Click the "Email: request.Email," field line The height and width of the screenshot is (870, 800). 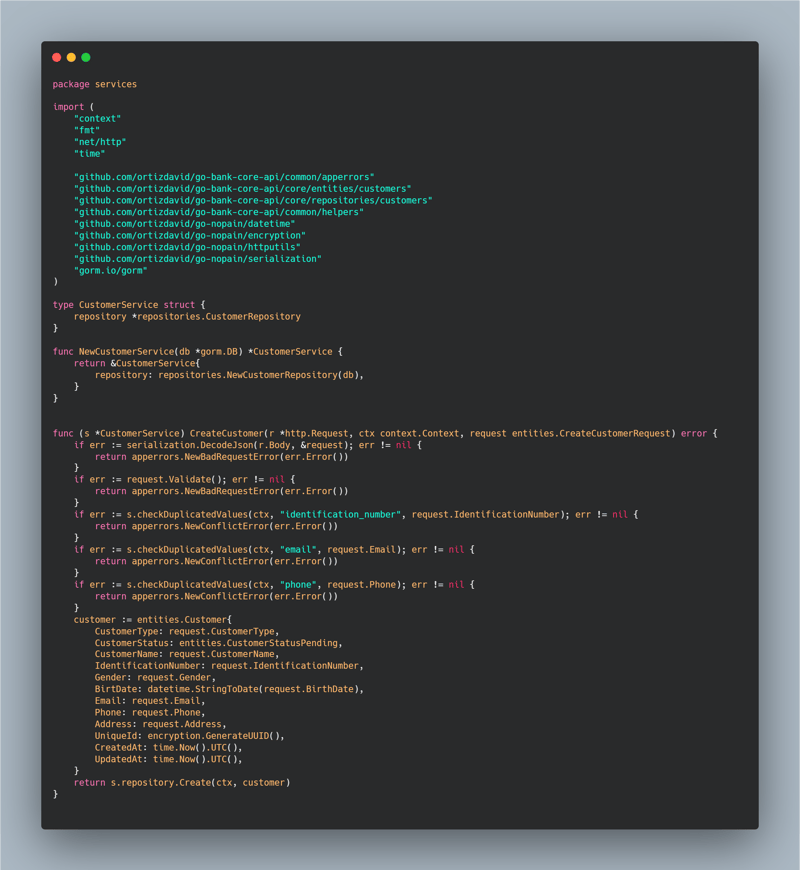coord(150,701)
